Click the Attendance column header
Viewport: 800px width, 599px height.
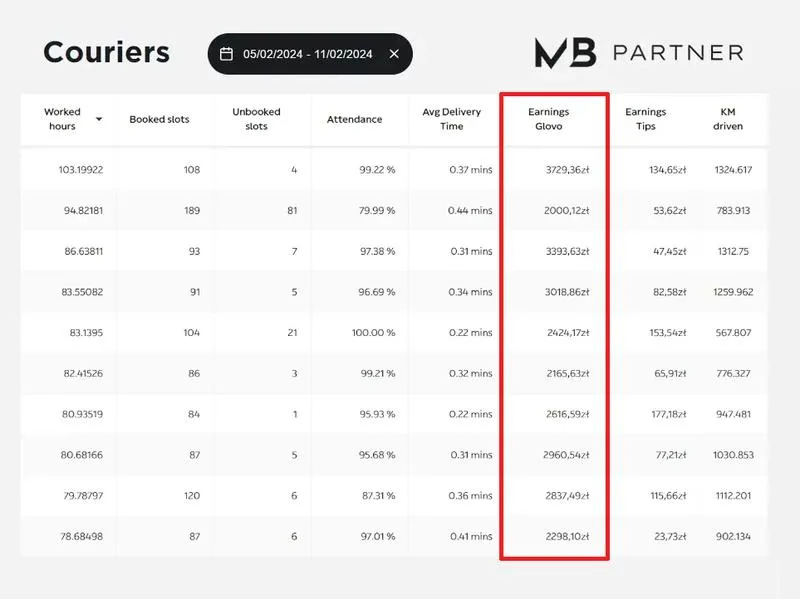click(x=354, y=120)
